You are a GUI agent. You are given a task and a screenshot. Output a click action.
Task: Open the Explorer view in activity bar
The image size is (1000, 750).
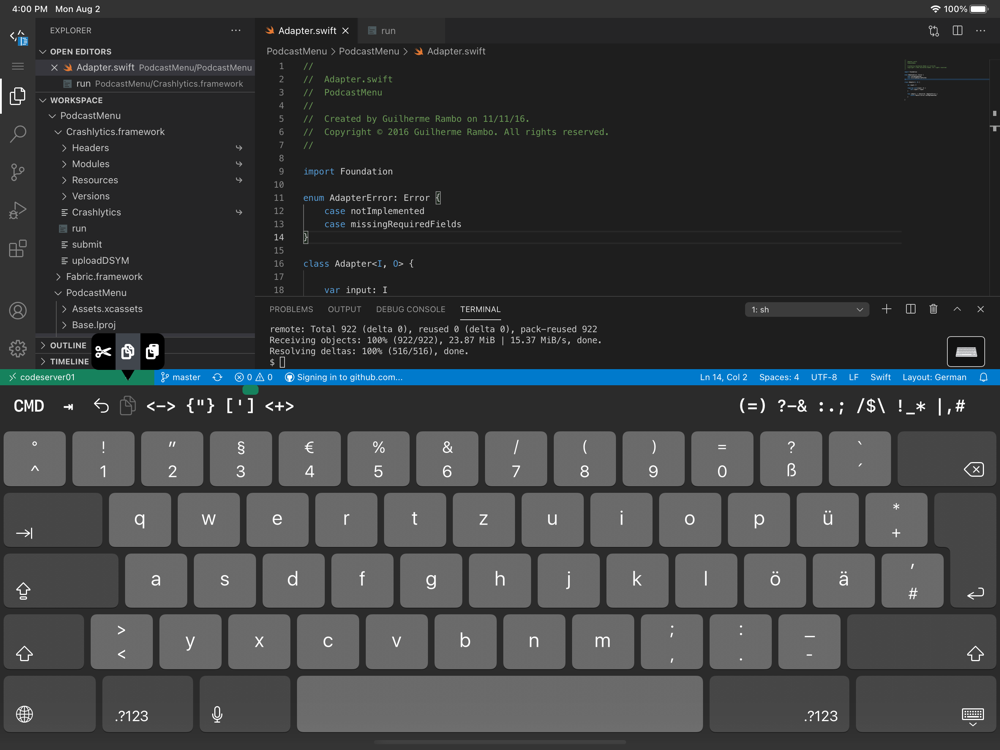coord(18,96)
